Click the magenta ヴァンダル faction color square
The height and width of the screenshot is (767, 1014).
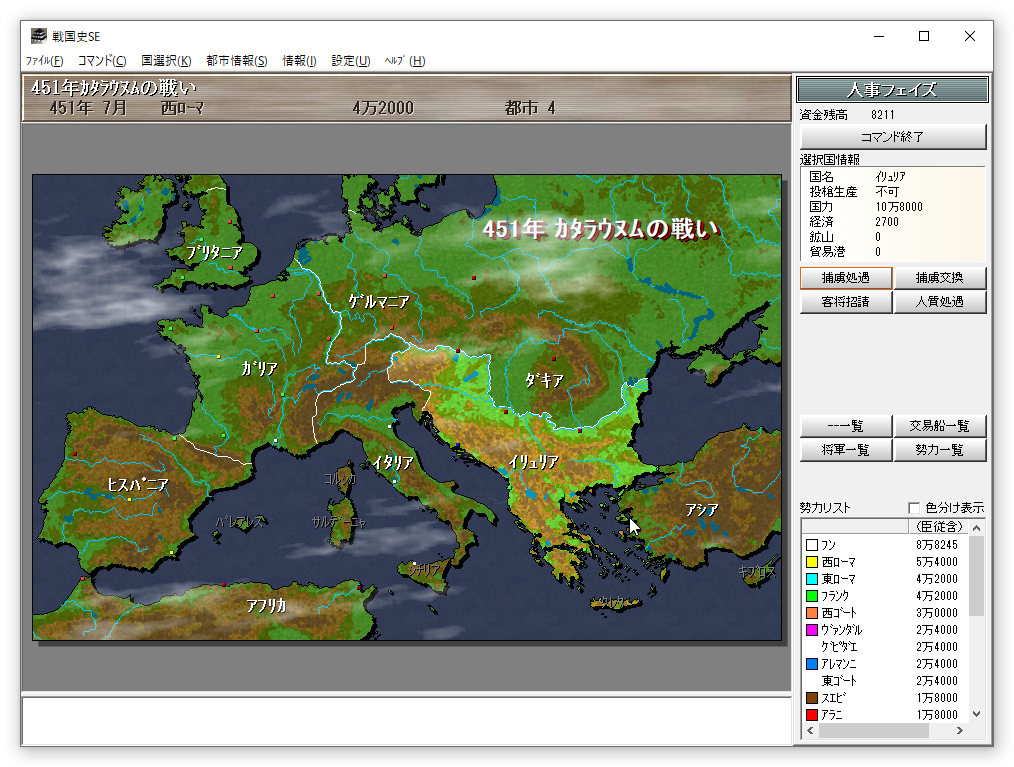pyautogui.click(x=811, y=630)
